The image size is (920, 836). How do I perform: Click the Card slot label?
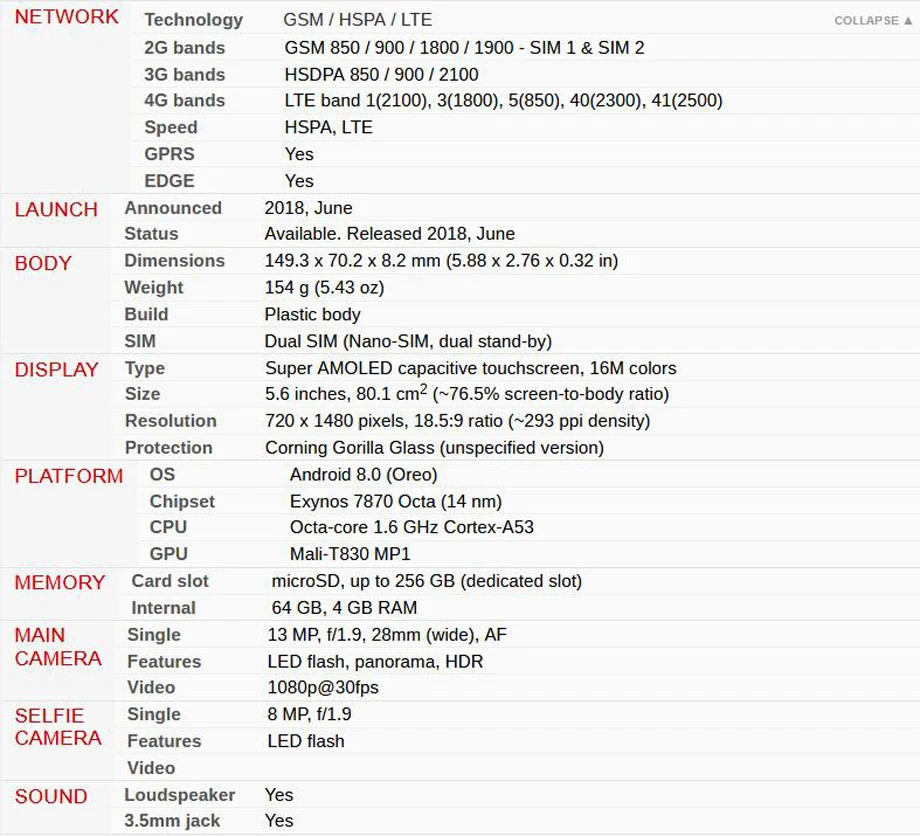click(170, 581)
